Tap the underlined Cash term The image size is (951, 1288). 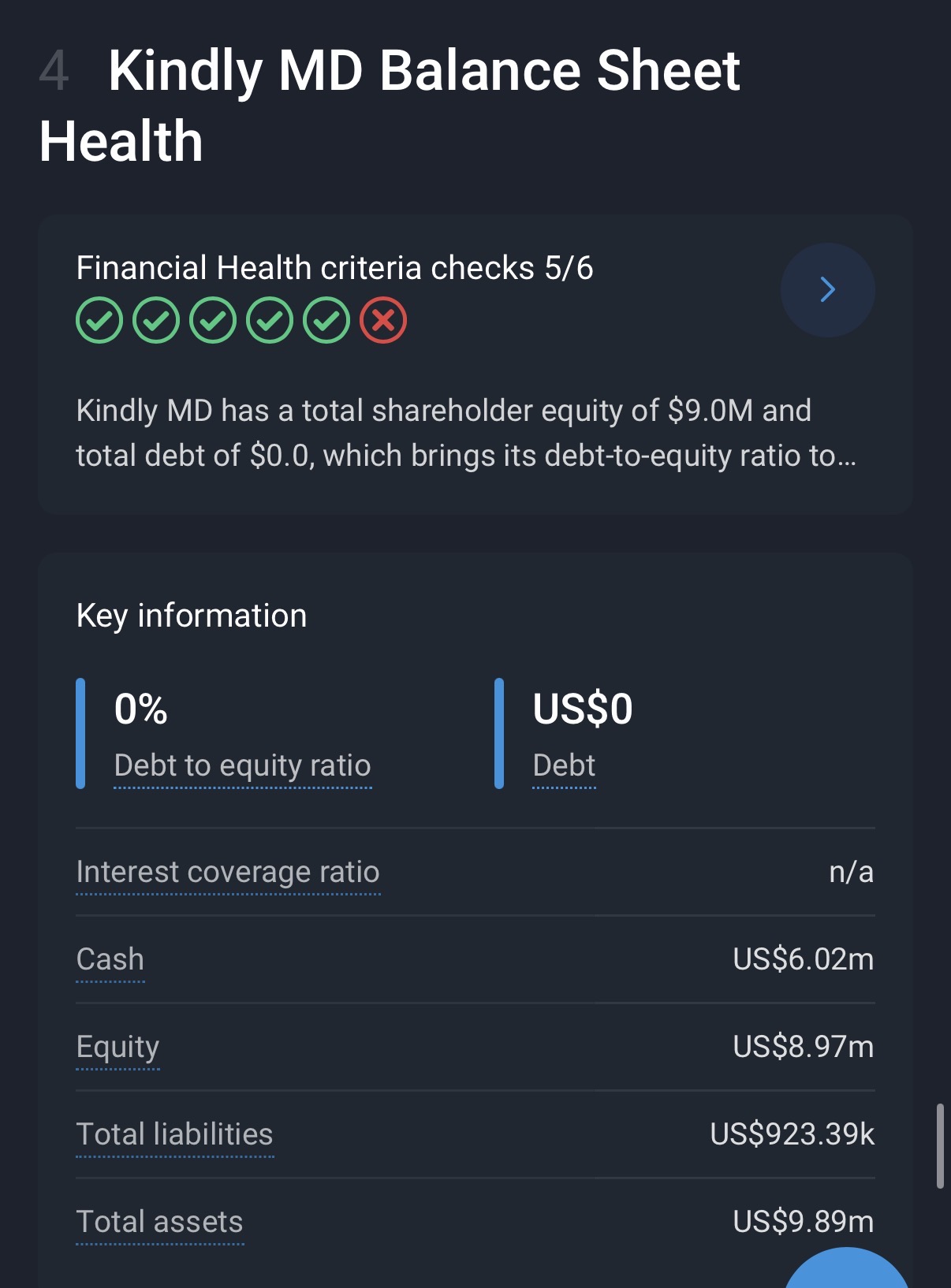(x=110, y=959)
